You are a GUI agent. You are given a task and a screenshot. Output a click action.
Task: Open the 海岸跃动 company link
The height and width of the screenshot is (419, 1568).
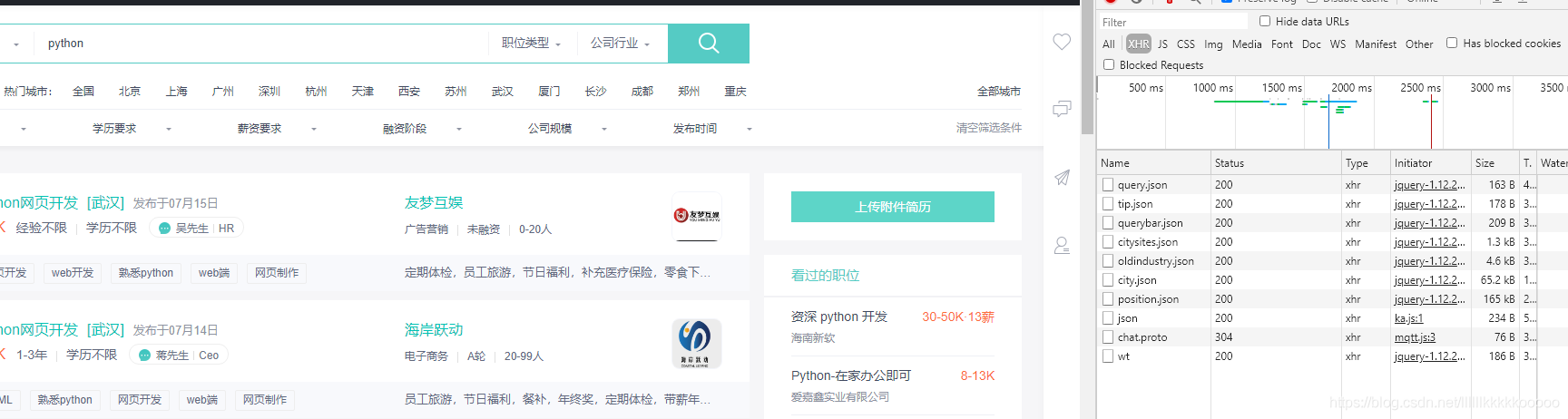pyautogui.click(x=434, y=329)
